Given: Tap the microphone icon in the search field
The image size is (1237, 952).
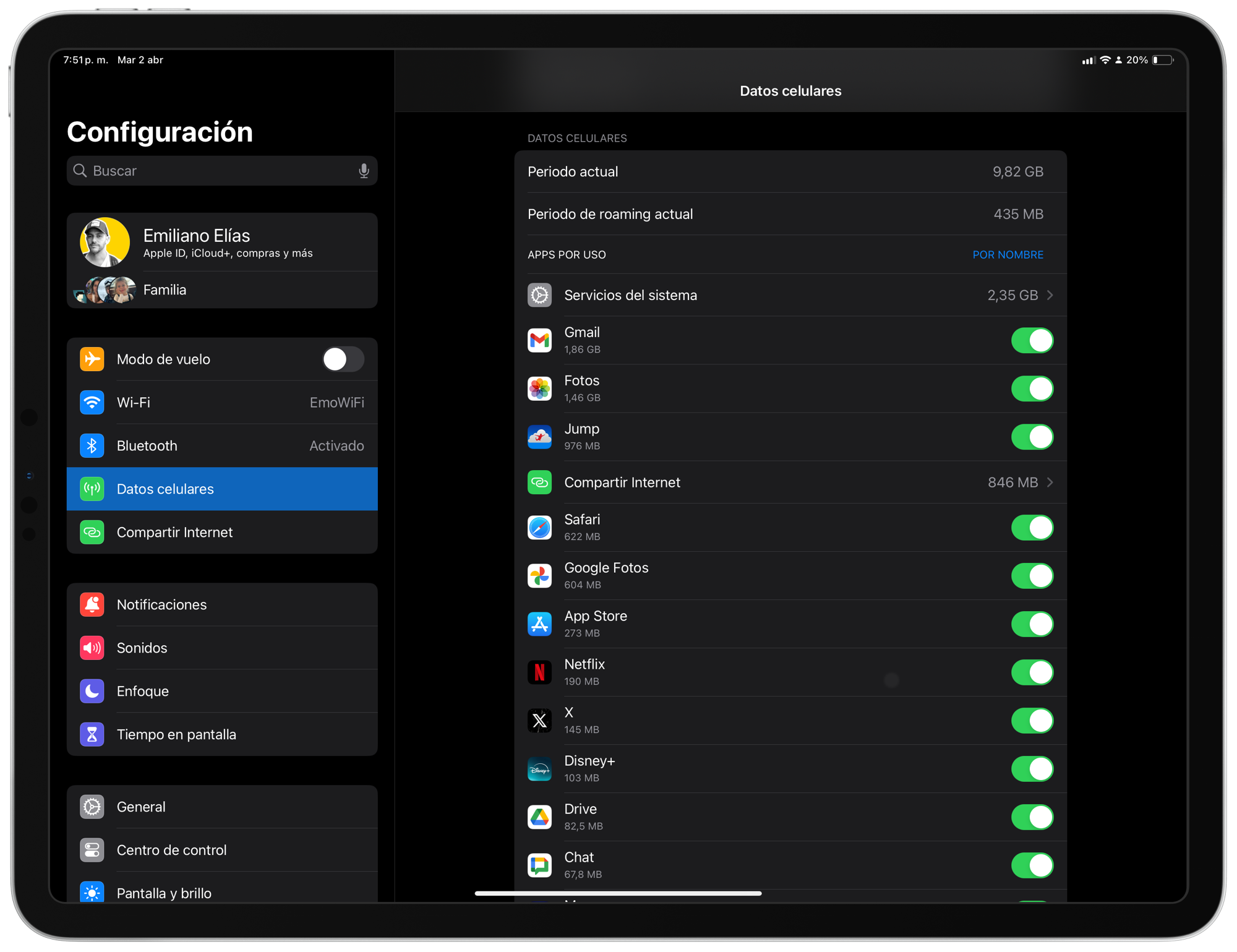Looking at the screenshot, I should (x=364, y=171).
